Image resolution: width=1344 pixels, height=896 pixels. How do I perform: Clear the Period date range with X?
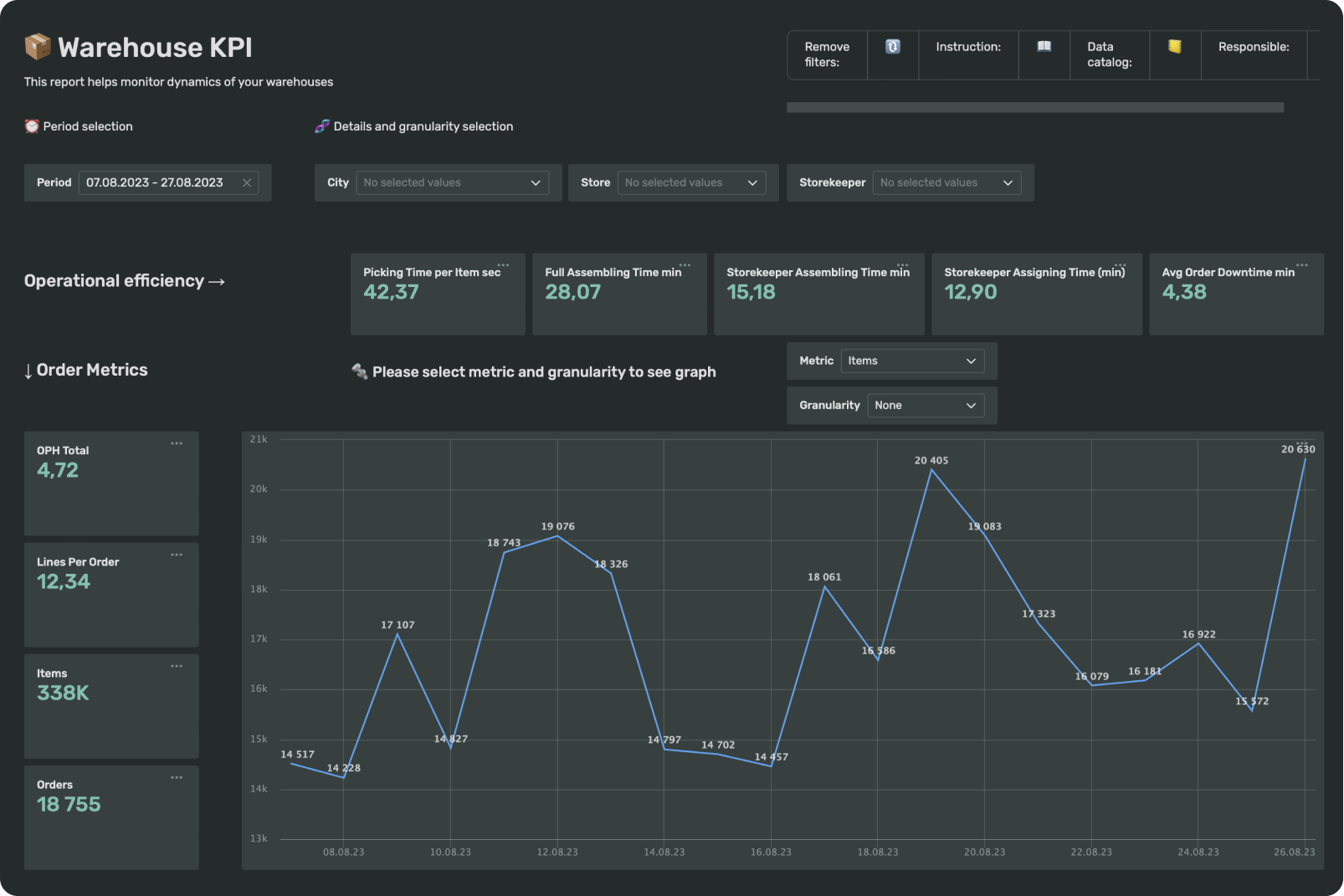247,183
